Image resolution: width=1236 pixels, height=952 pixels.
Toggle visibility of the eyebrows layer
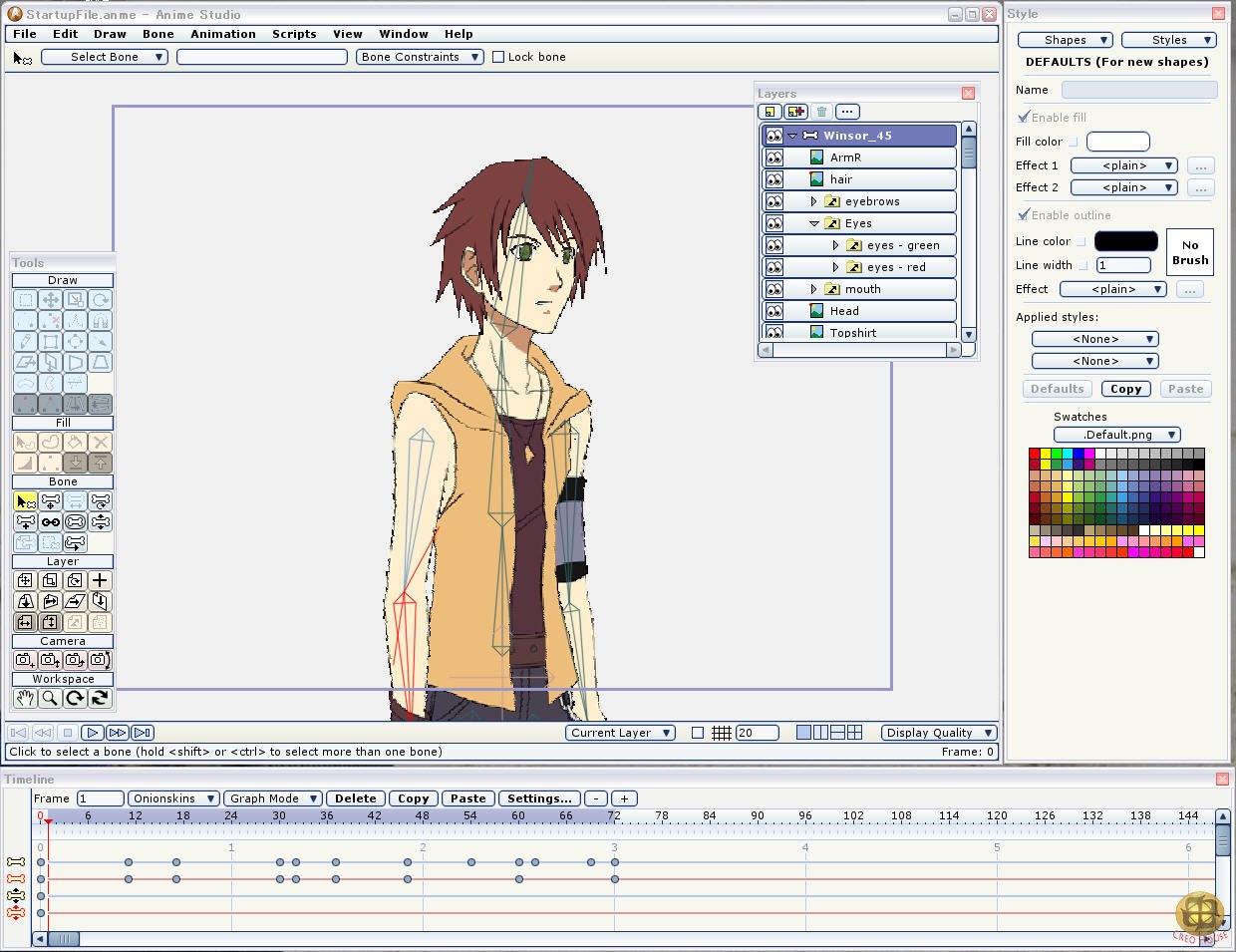tap(774, 201)
